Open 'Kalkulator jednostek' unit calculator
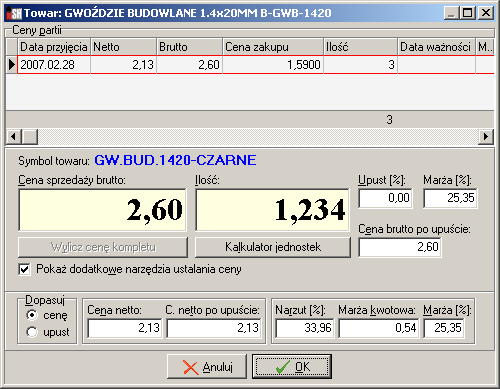This screenshot has width=500, height=389. (273, 247)
